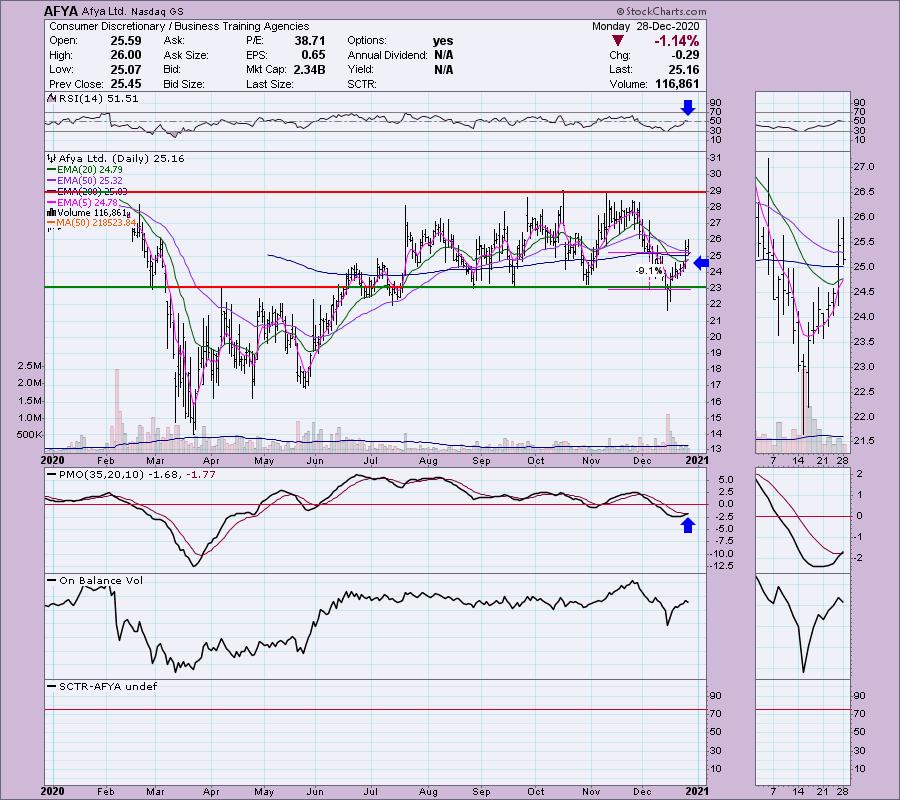Click the red down-triangle change indicator icon
Viewport: 900px width, 800px height.
tap(618, 41)
